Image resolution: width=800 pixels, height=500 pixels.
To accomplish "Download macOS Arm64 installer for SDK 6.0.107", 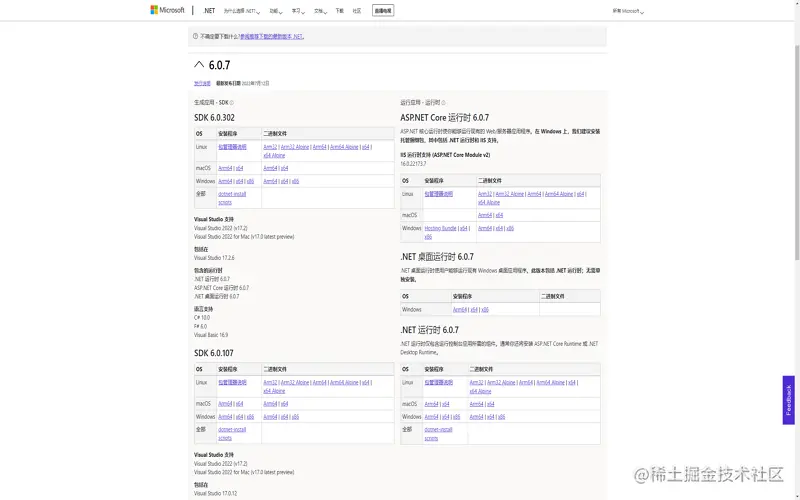I will [225, 404].
